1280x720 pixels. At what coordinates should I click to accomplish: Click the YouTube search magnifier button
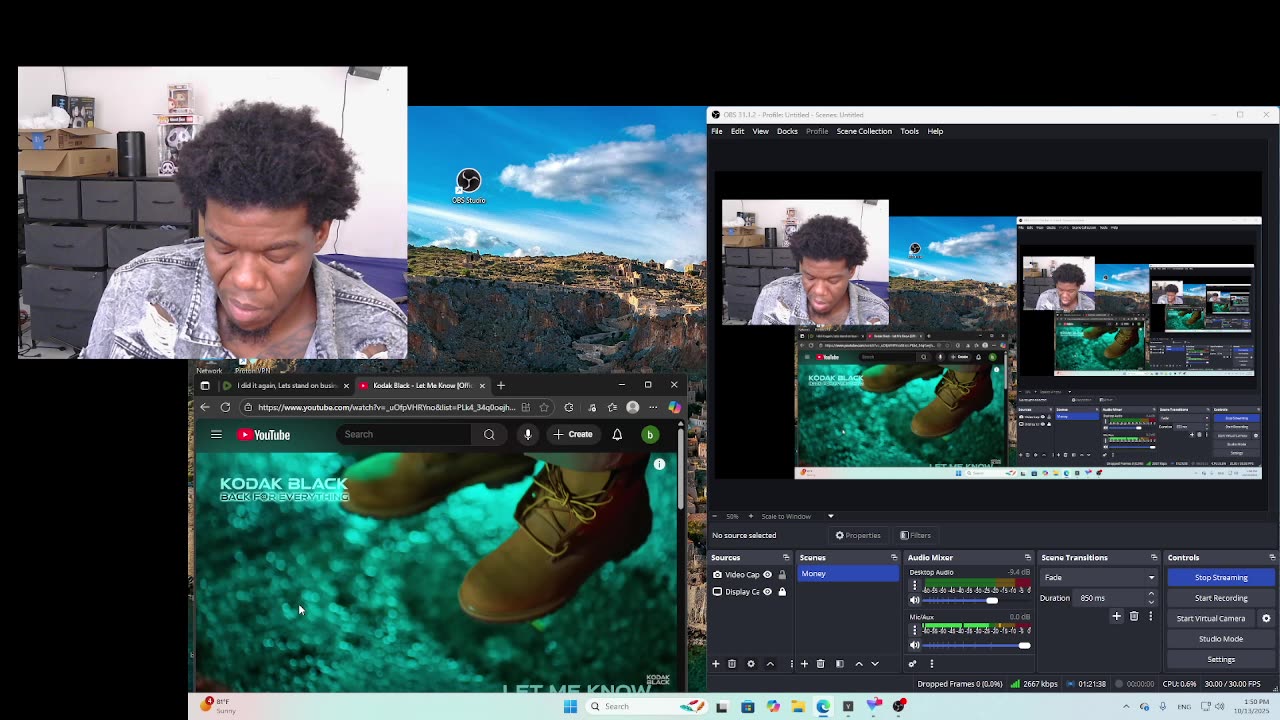pyautogui.click(x=489, y=435)
